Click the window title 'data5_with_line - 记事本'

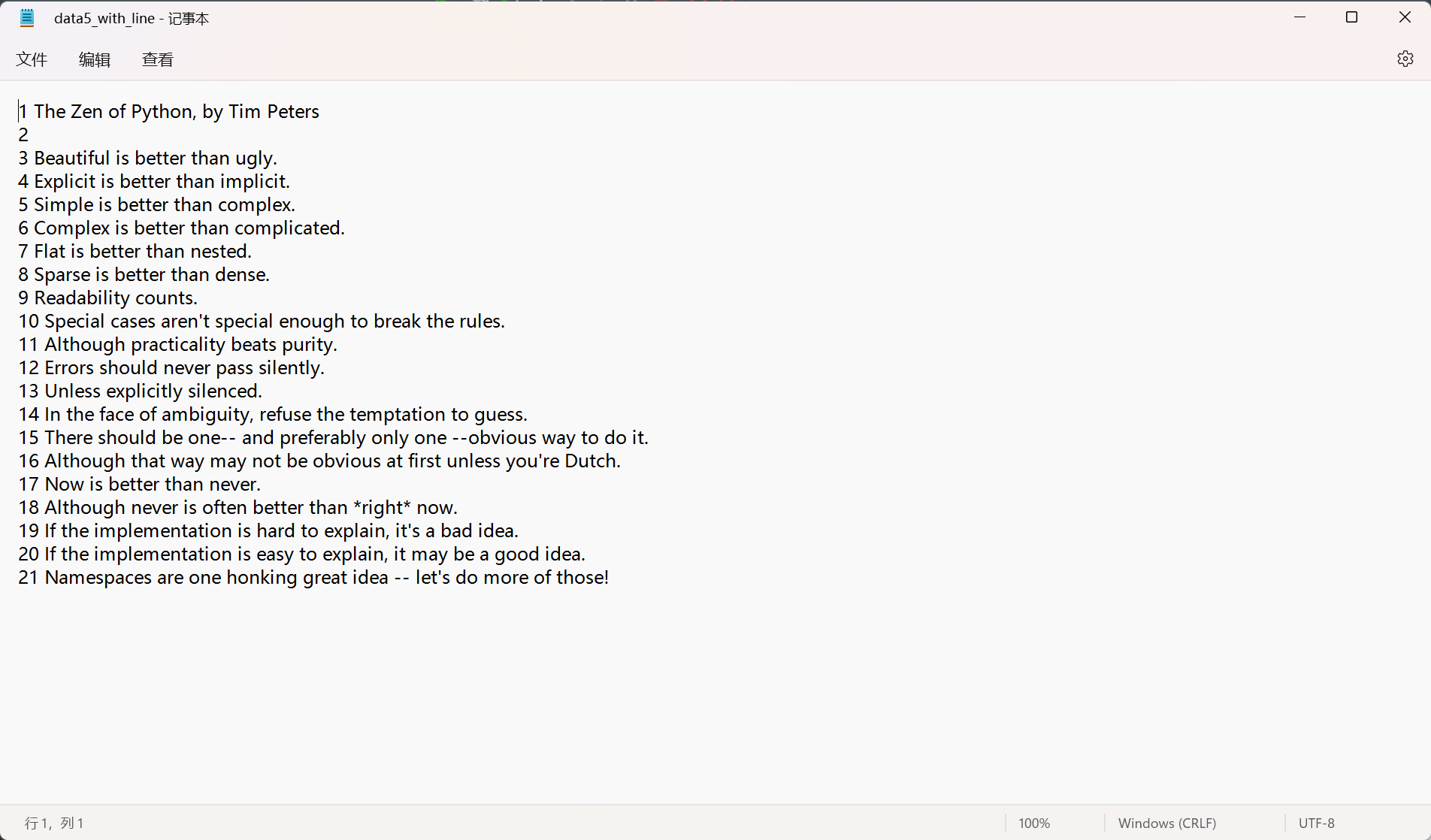[132, 18]
